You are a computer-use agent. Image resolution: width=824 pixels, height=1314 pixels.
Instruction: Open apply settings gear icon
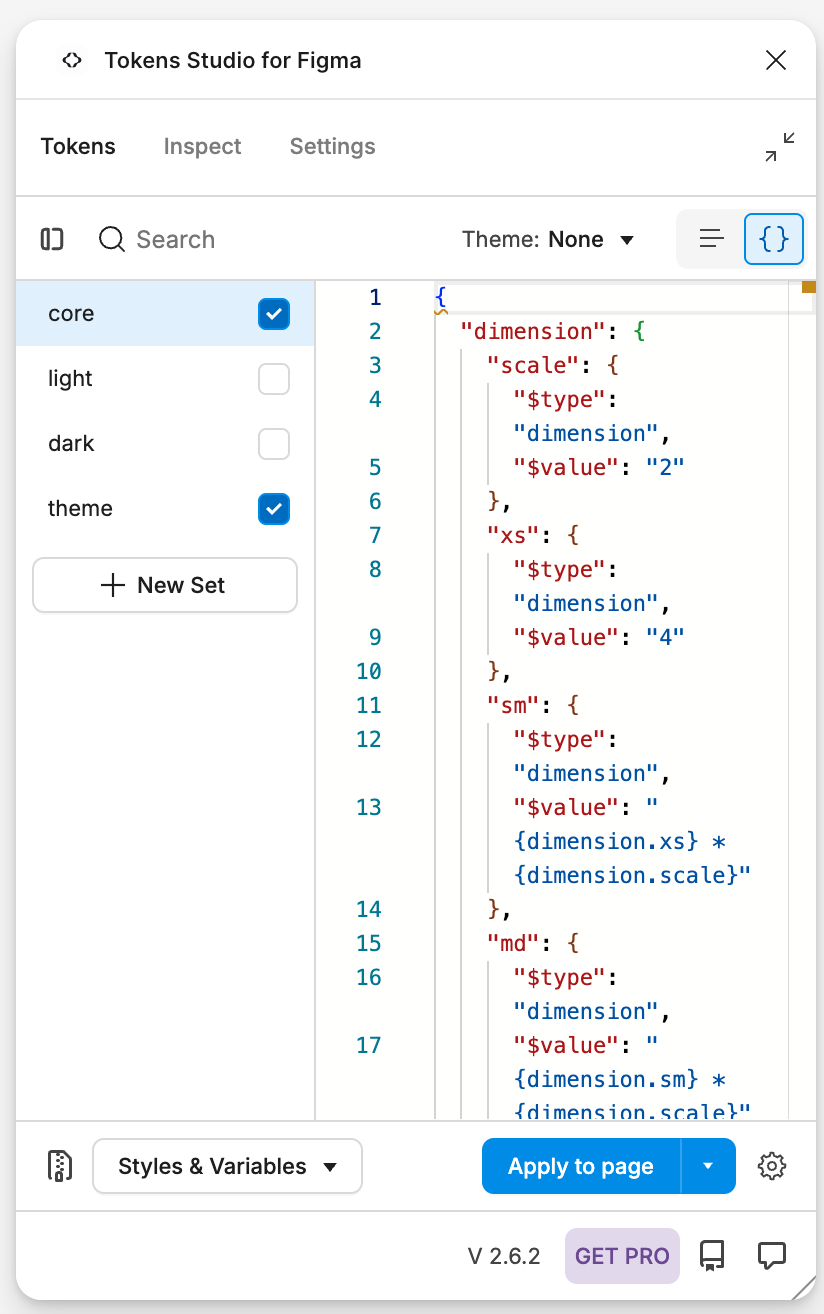pyautogui.click(x=772, y=1166)
